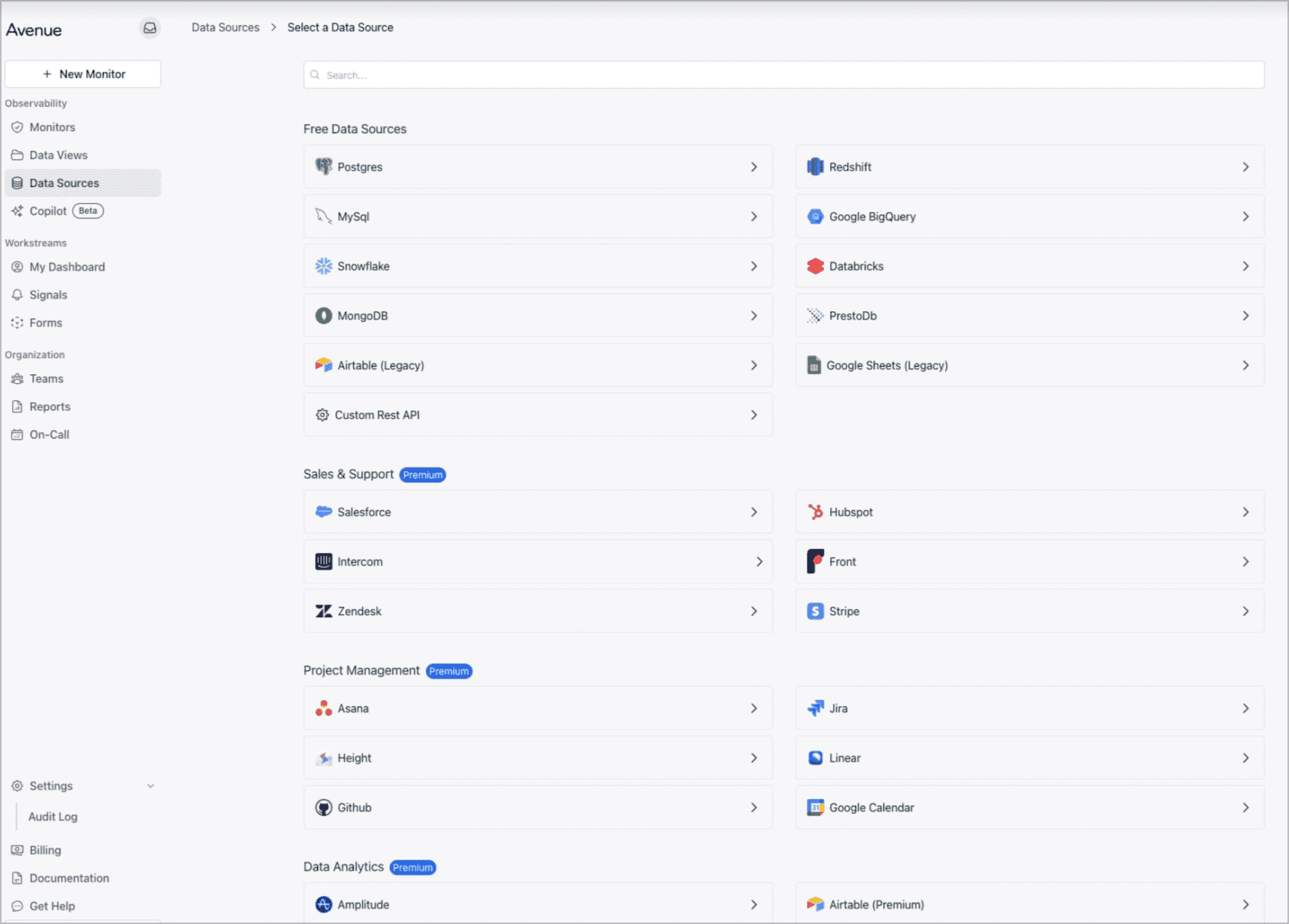Click the chevron on the Github row
This screenshot has width=1289, height=924.
pos(754,807)
